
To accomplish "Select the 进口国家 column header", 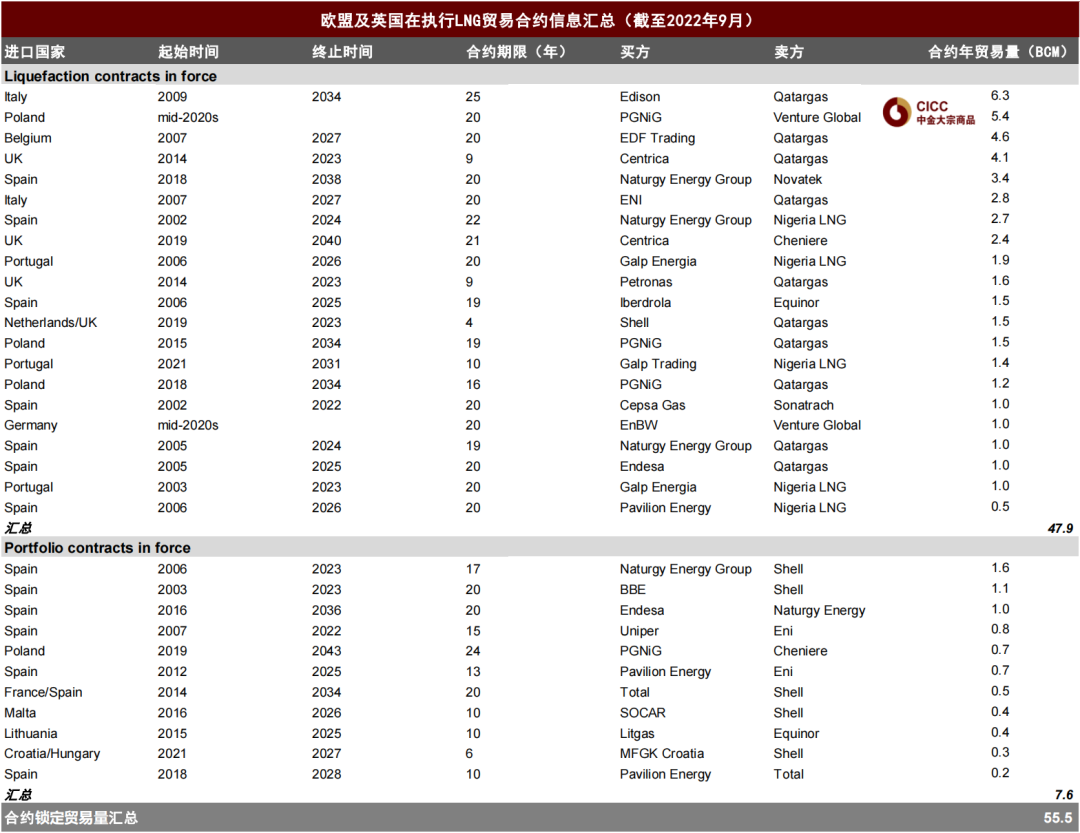I will 34,52.
